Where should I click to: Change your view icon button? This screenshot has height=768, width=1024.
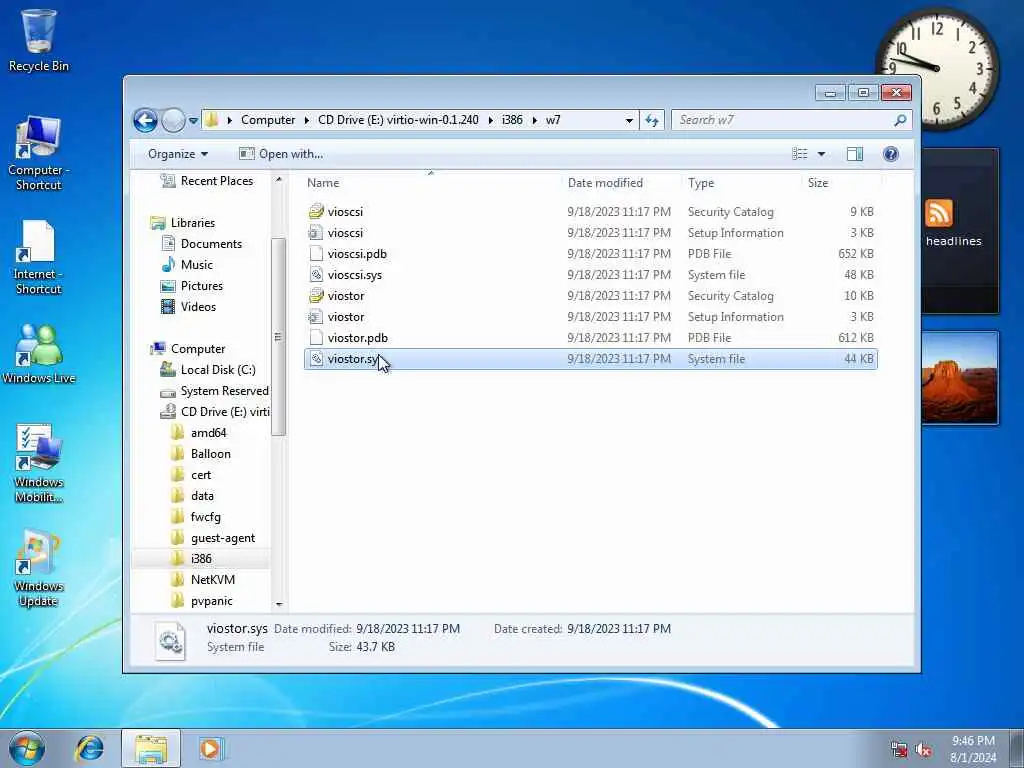click(800, 154)
